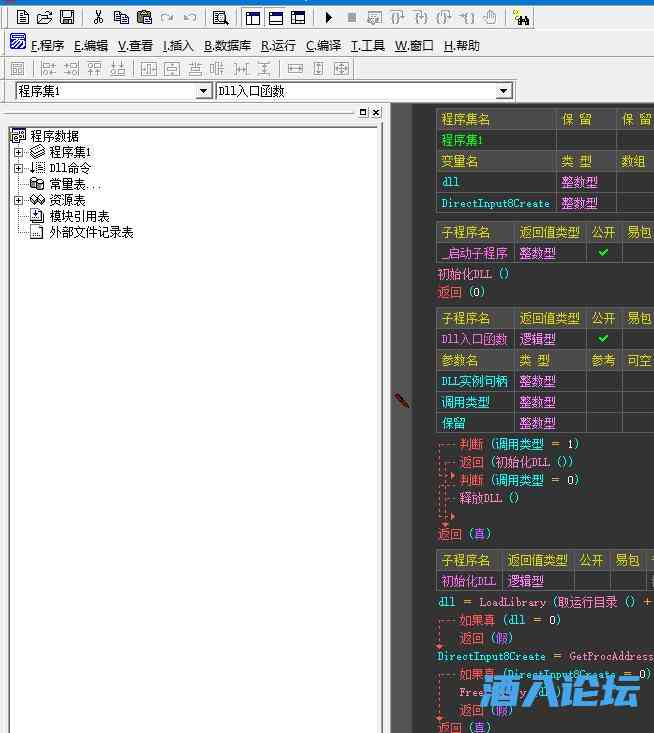Expand the 程序集1 tree node

pyautogui.click(x=18, y=152)
